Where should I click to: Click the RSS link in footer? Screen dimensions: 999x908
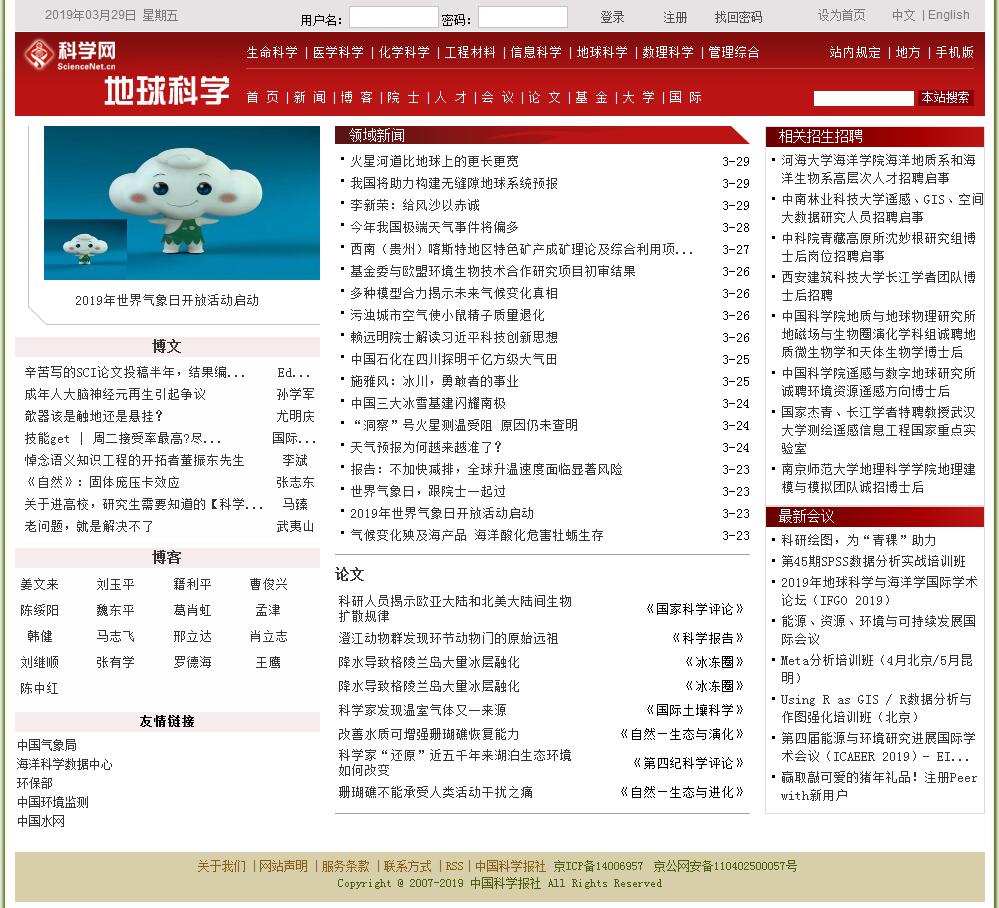[454, 866]
